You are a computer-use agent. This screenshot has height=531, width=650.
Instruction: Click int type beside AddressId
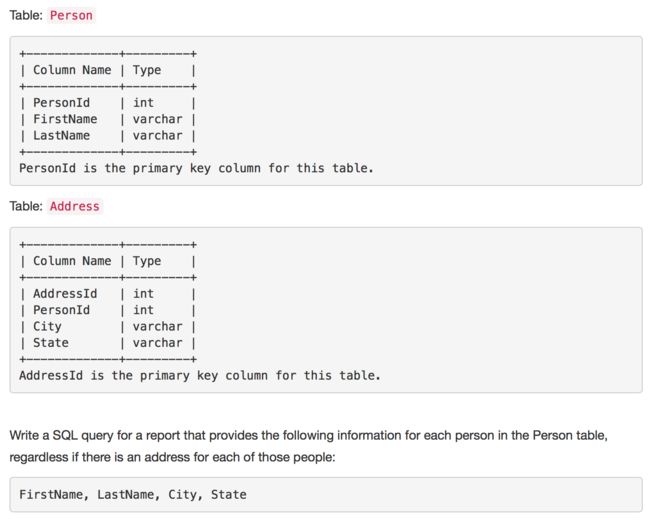point(143,294)
